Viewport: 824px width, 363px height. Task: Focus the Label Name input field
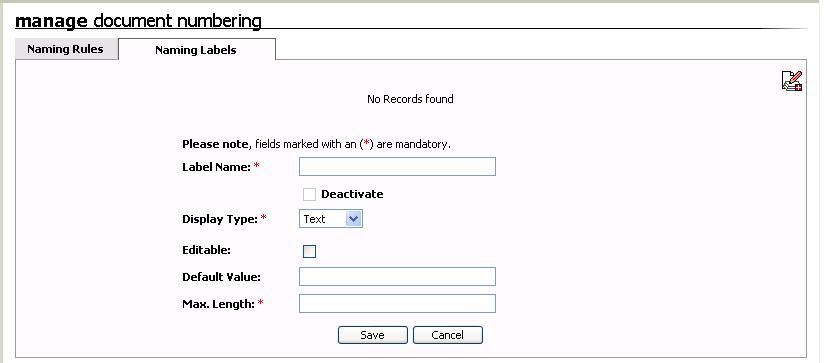click(397, 167)
